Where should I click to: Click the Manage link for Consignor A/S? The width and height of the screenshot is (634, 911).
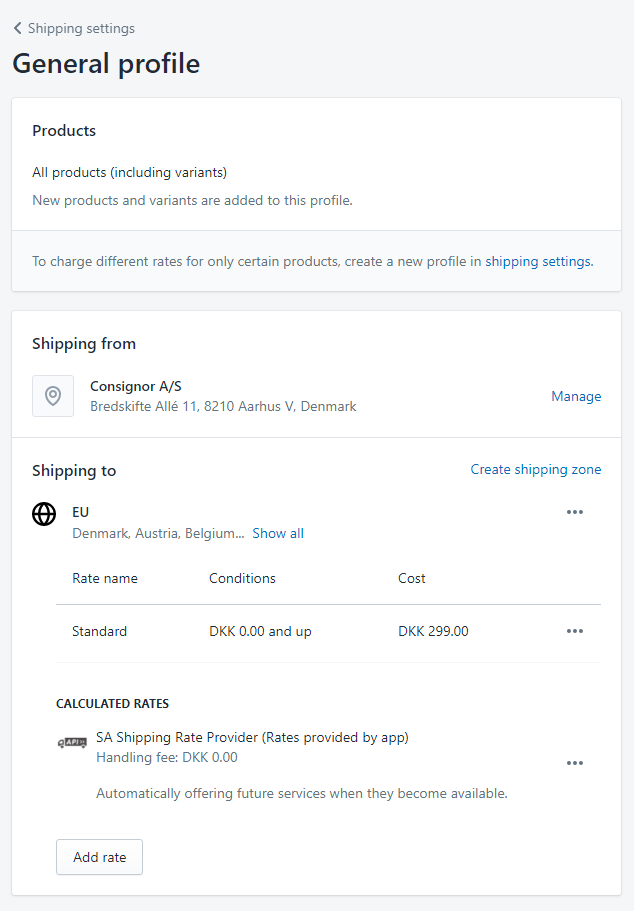[576, 397]
